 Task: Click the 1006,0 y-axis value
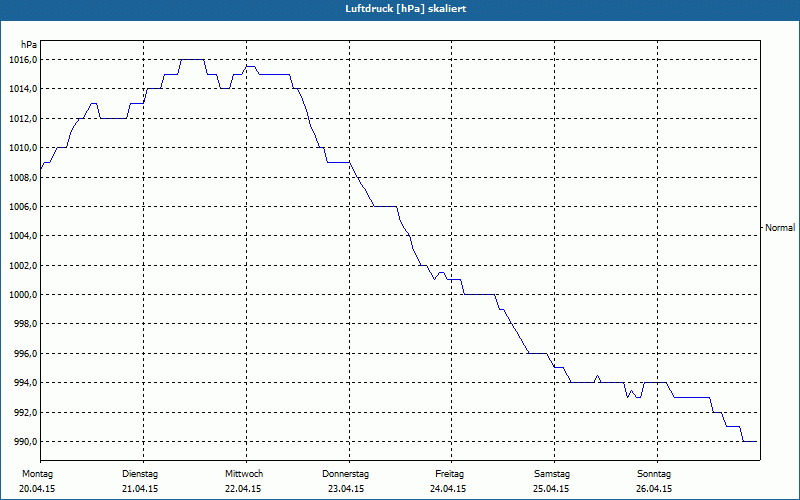point(22,207)
